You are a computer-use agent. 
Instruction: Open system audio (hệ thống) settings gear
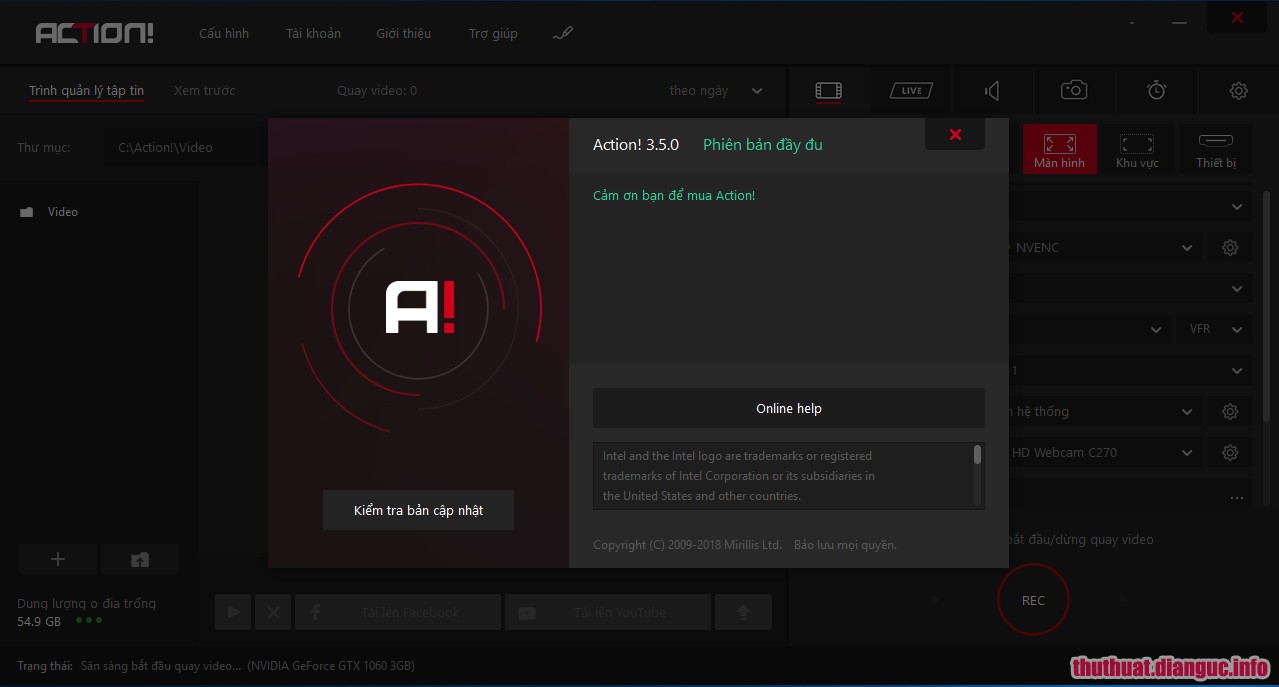pyautogui.click(x=1230, y=411)
